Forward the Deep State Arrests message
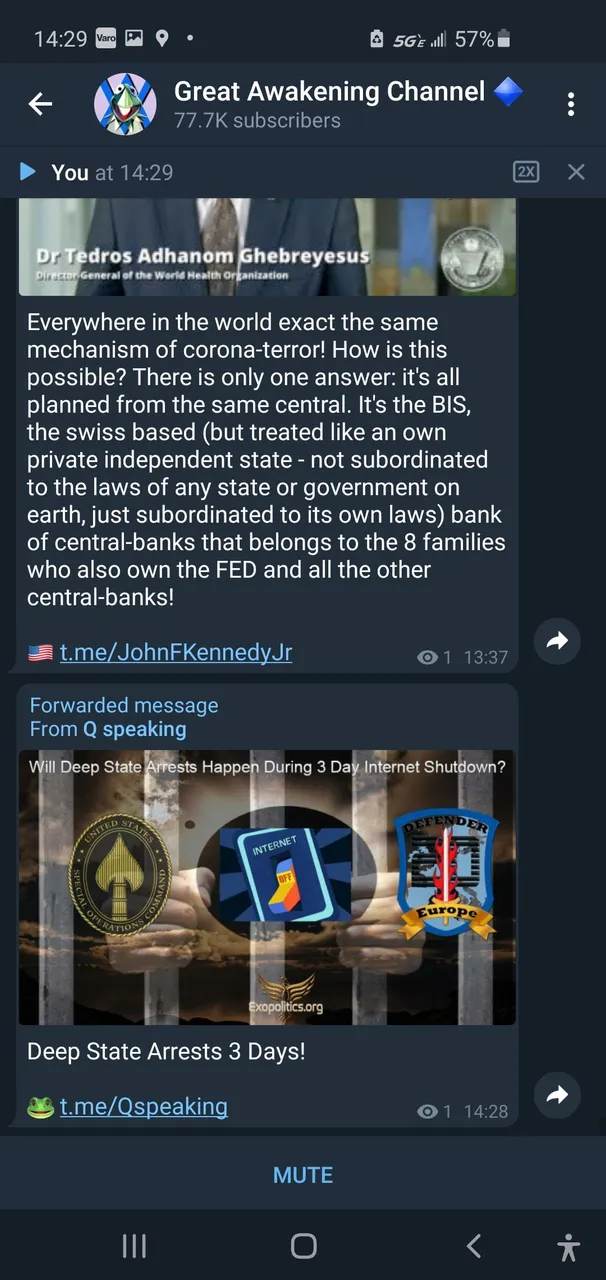The height and width of the screenshot is (1280, 606). coord(557,1095)
